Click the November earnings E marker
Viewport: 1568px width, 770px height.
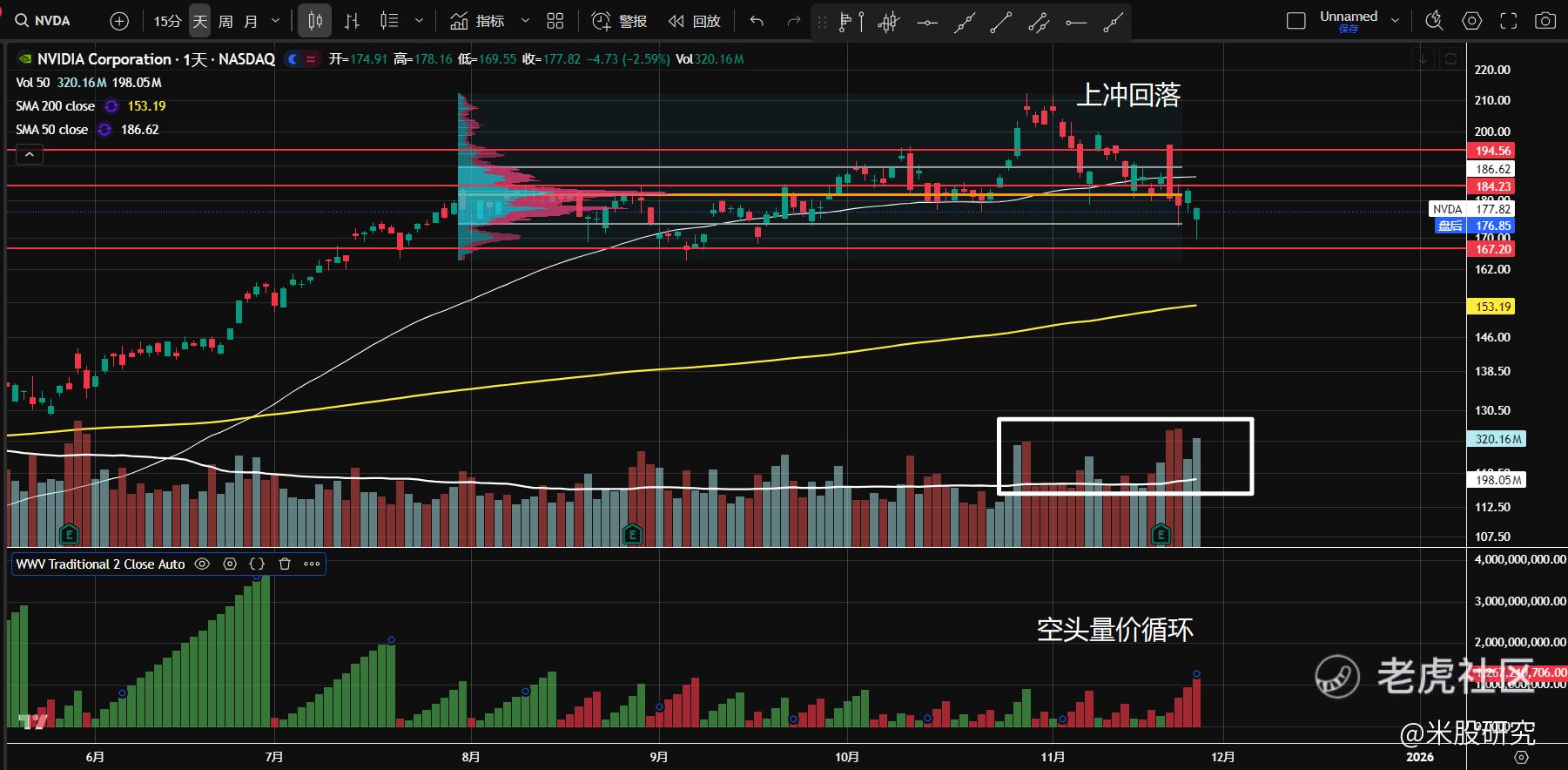[x=1161, y=534]
